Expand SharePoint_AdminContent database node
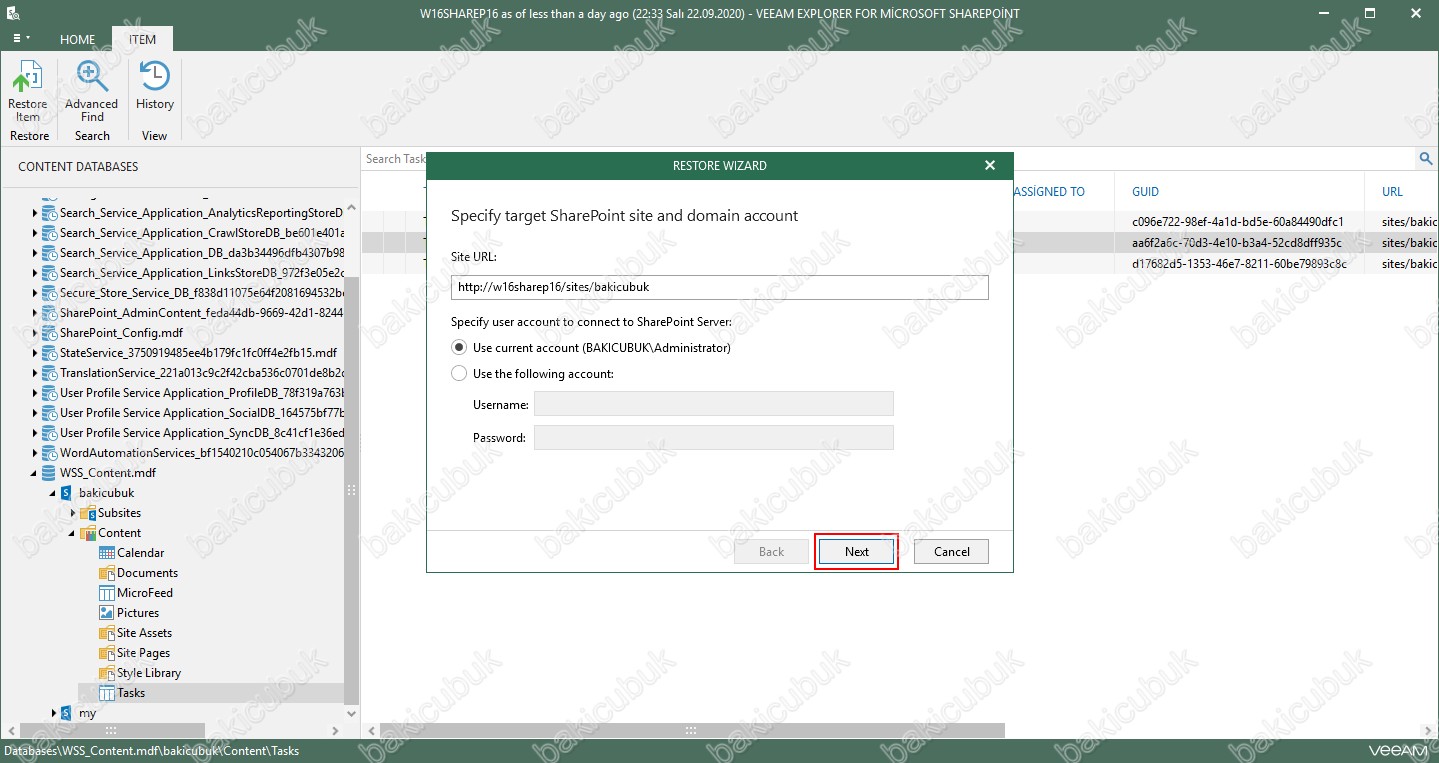Image resolution: width=1439 pixels, height=763 pixels. coord(35,313)
